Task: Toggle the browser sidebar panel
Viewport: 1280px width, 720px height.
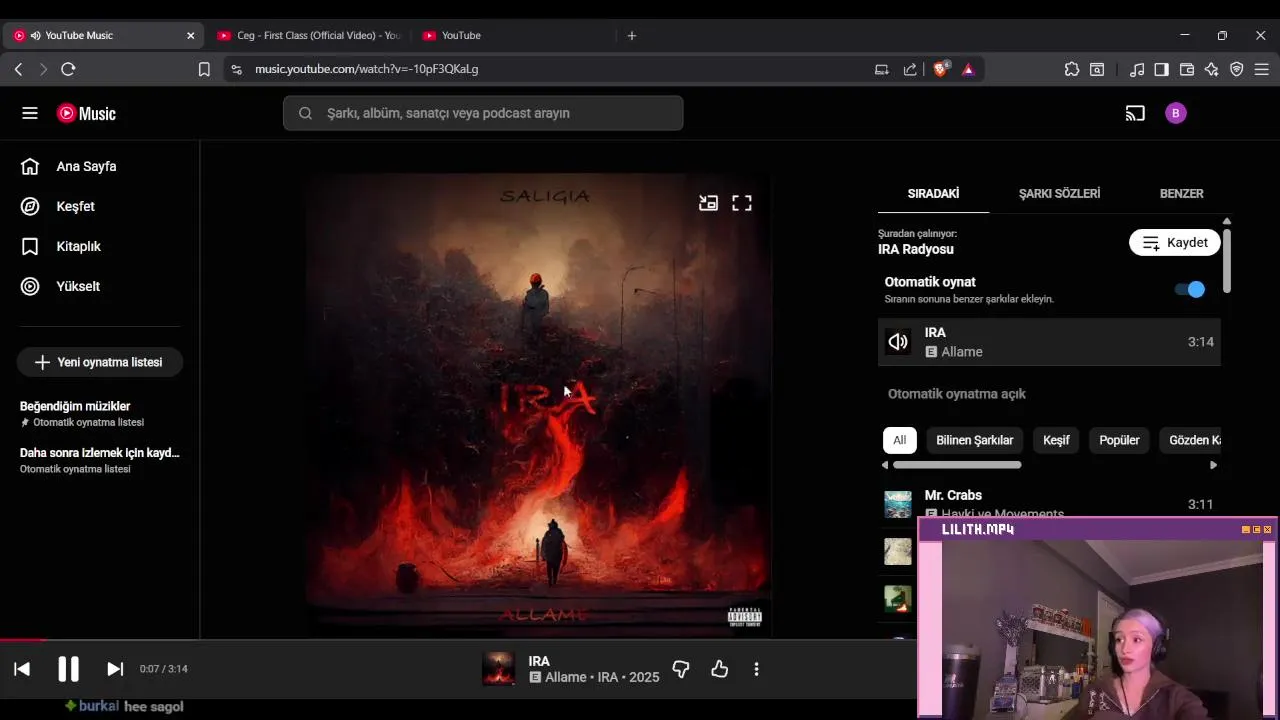Action: click(1161, 69)
